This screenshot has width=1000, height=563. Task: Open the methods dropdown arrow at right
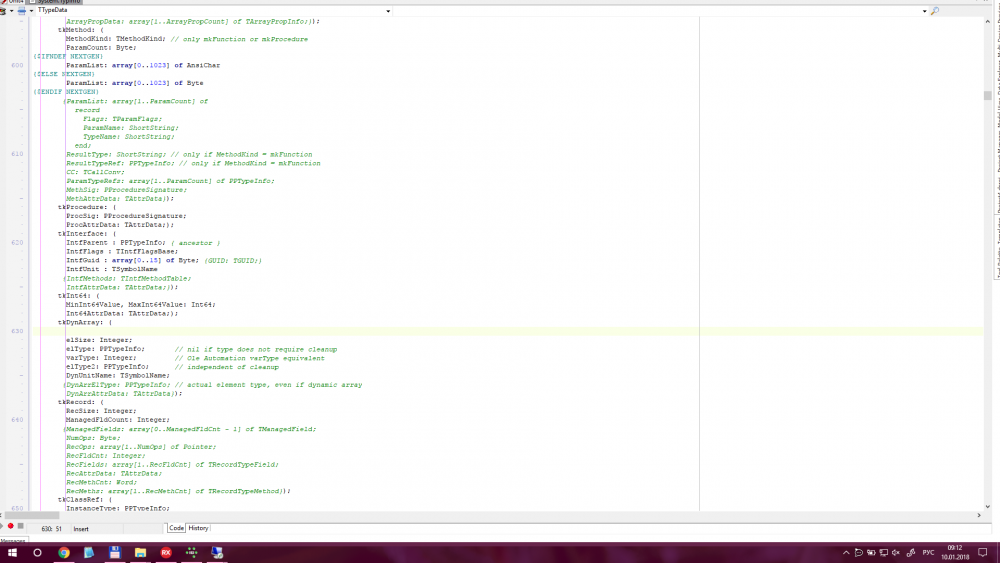click(924, 11)
